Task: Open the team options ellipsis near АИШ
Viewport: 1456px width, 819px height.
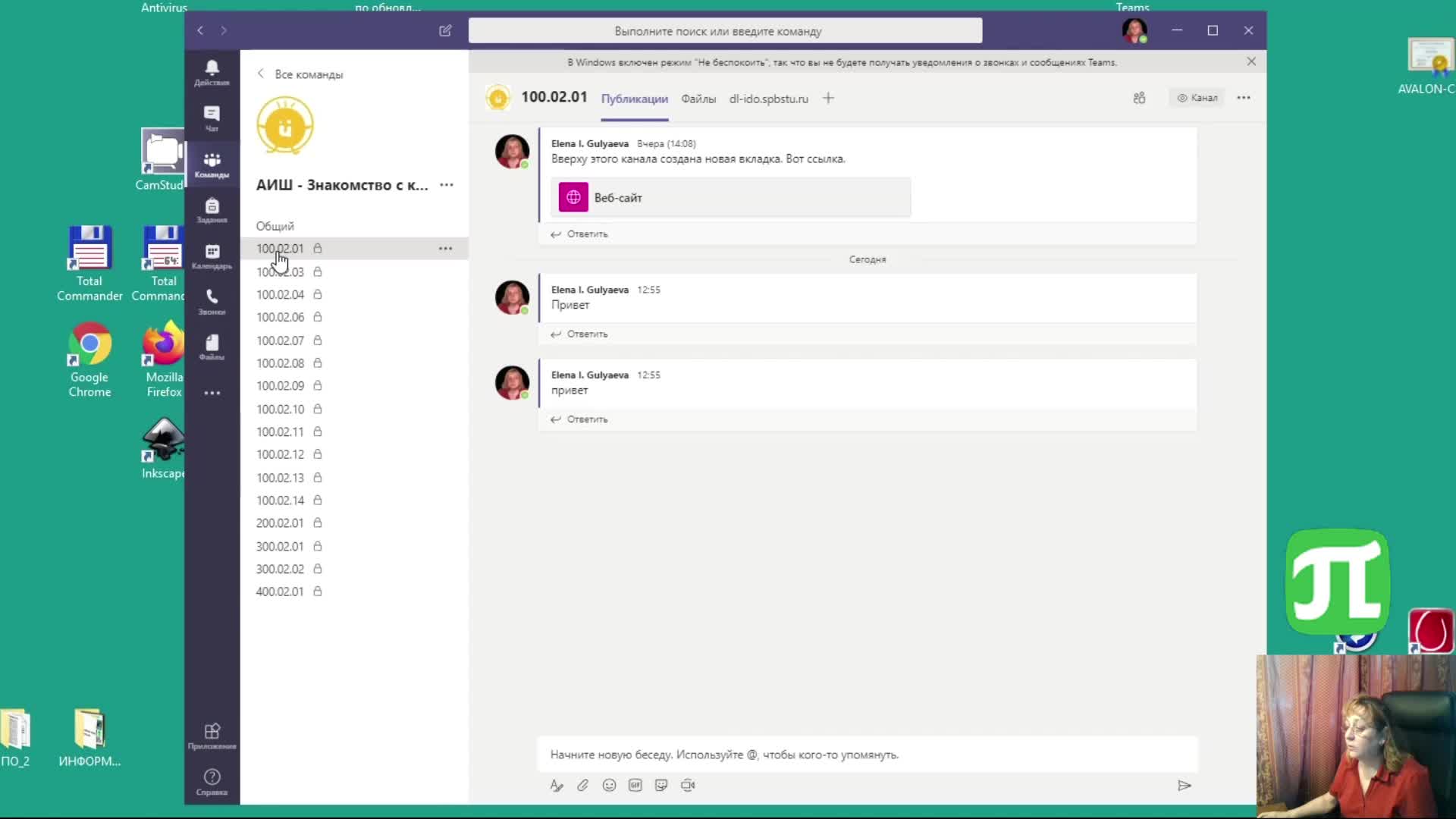Action: [x=447, y=185]
